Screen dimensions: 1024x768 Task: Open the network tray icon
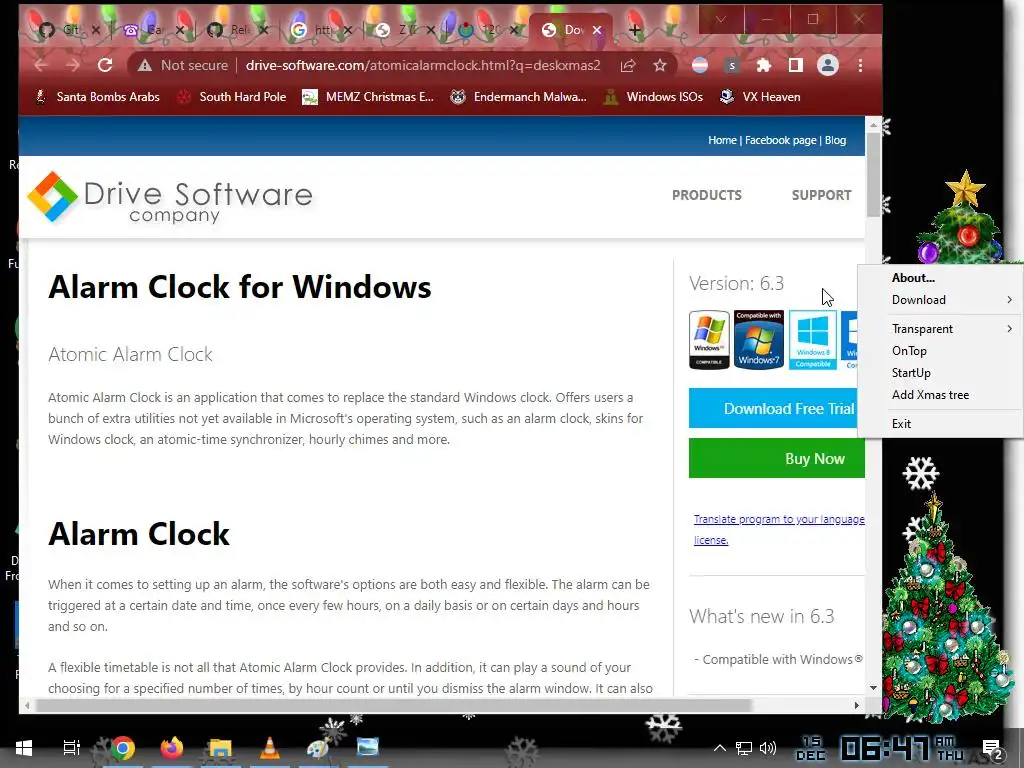pyautogui.click(x=744, y=748)
